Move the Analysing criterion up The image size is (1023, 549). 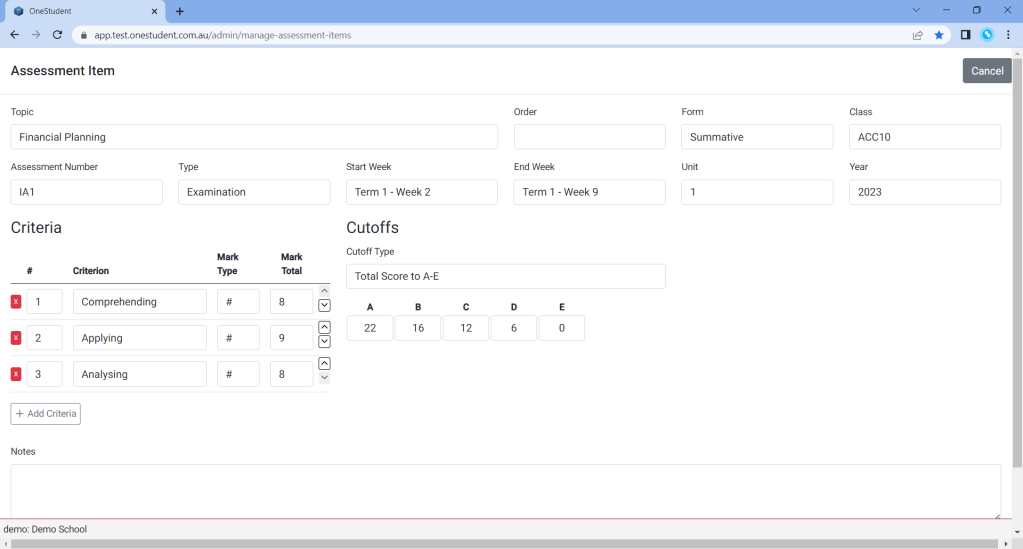(324, 363)
